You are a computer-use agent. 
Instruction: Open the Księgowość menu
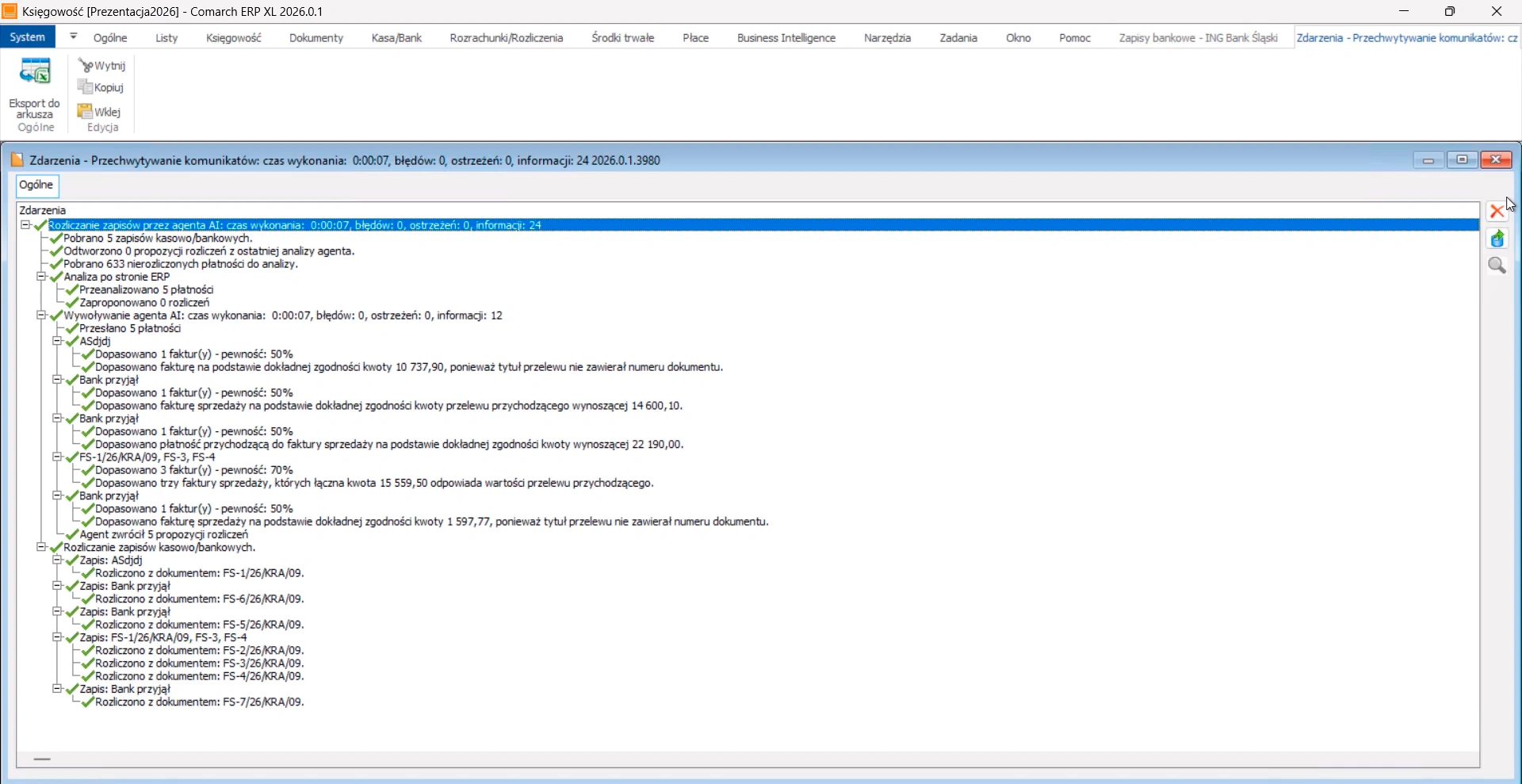[x=233, y=37]
